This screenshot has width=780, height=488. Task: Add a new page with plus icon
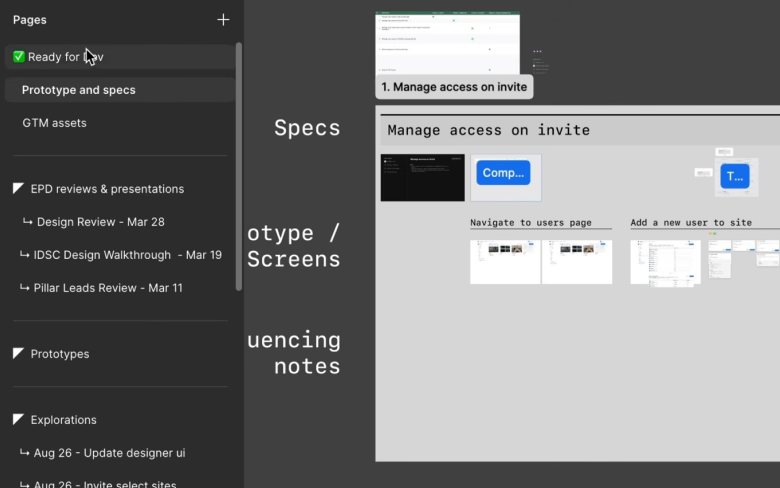pyautogui.click(x=223, y=20)
